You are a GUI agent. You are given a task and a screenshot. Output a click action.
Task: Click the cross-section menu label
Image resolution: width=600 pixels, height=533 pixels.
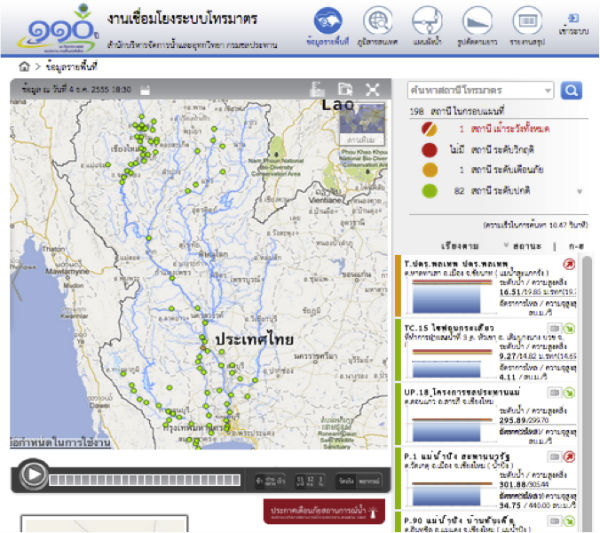(x=477, y=42)
